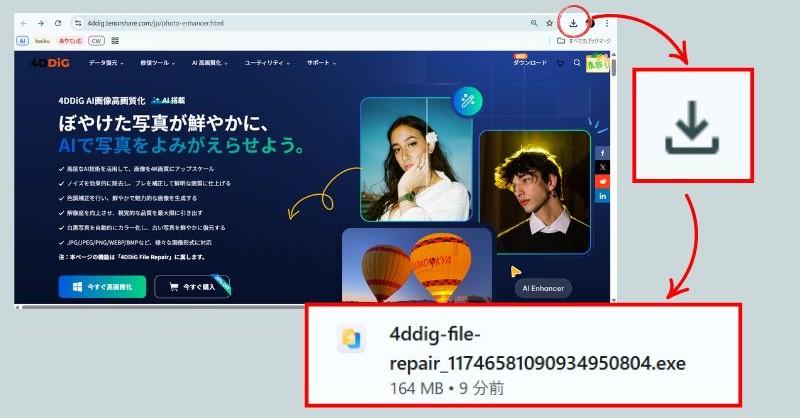
Task: Go back using the browser back arrow
Action: point(24,23)
